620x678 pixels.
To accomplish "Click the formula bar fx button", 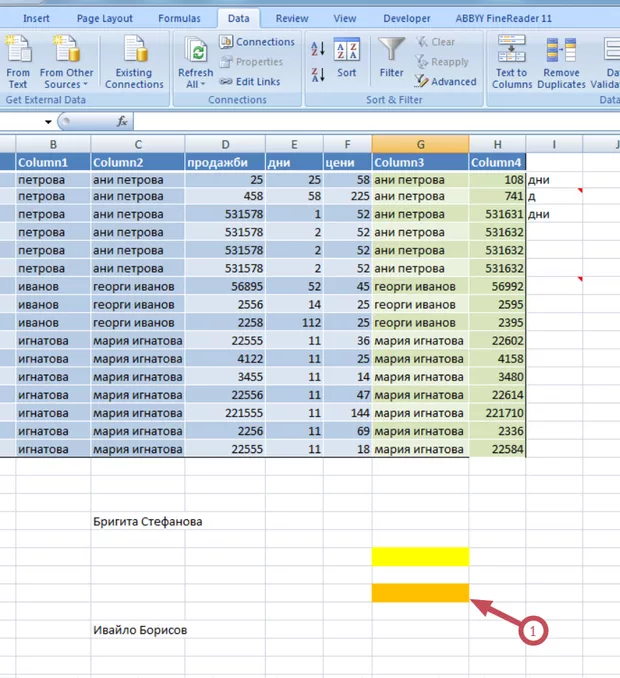I will click(x=122, y=121).
